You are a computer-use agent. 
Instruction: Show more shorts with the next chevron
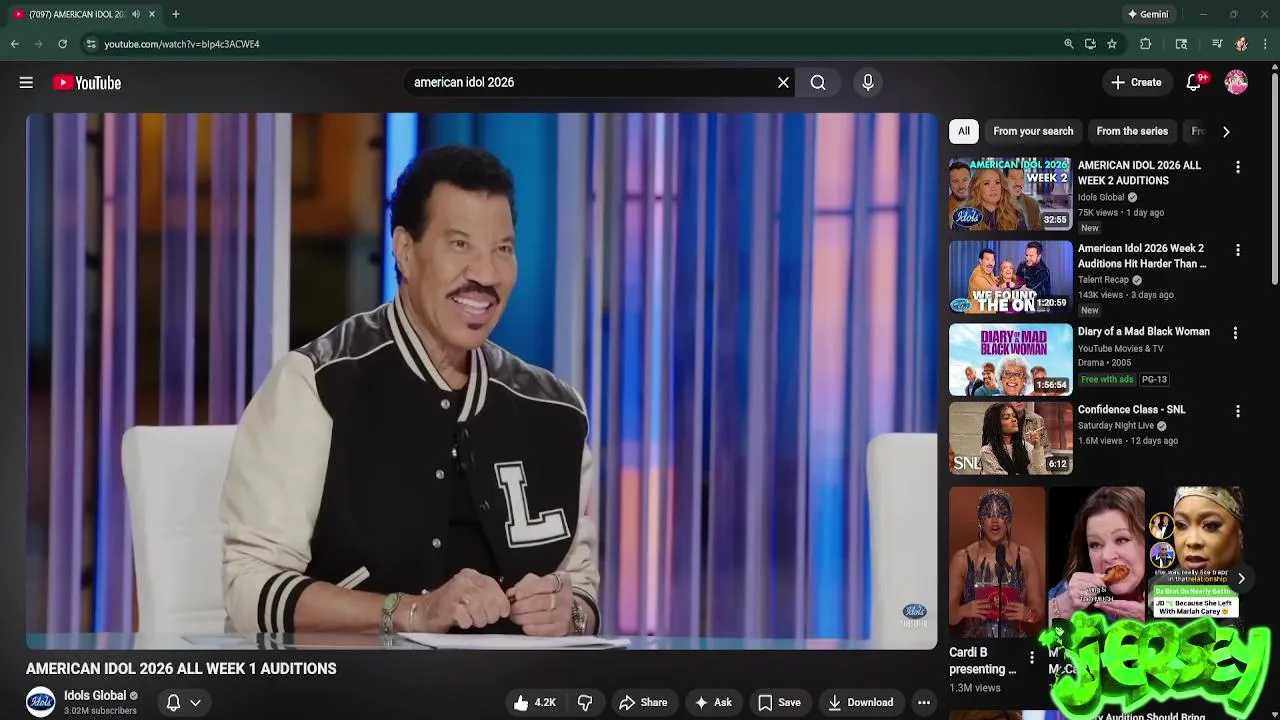[1241, 578]
